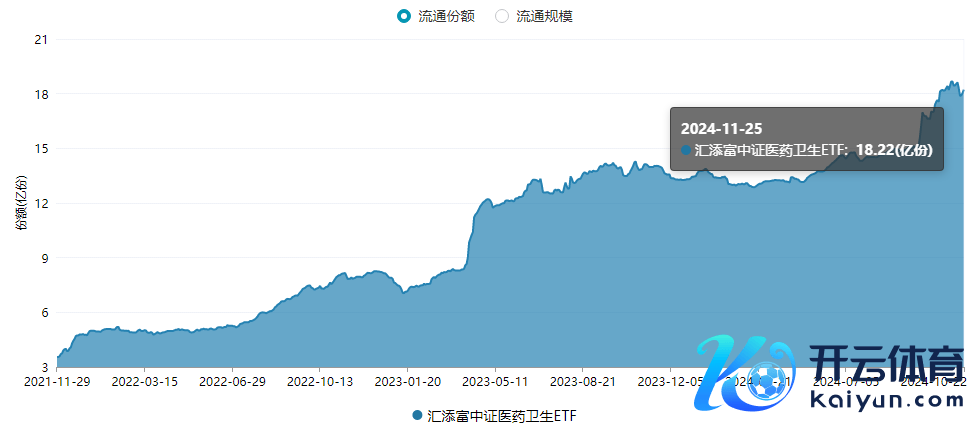Click the 份额(亿份) y-axis title
This screenshot has height=433, width=979.
coord(22,202)
